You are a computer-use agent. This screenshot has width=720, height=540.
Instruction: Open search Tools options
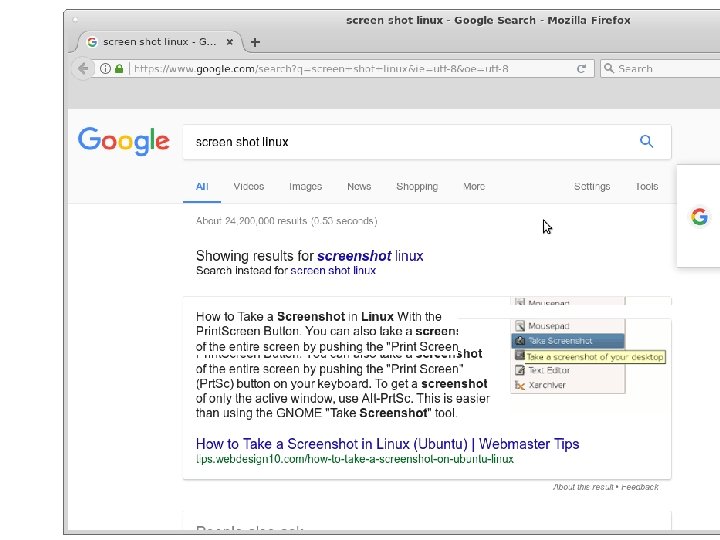[647, 186]
